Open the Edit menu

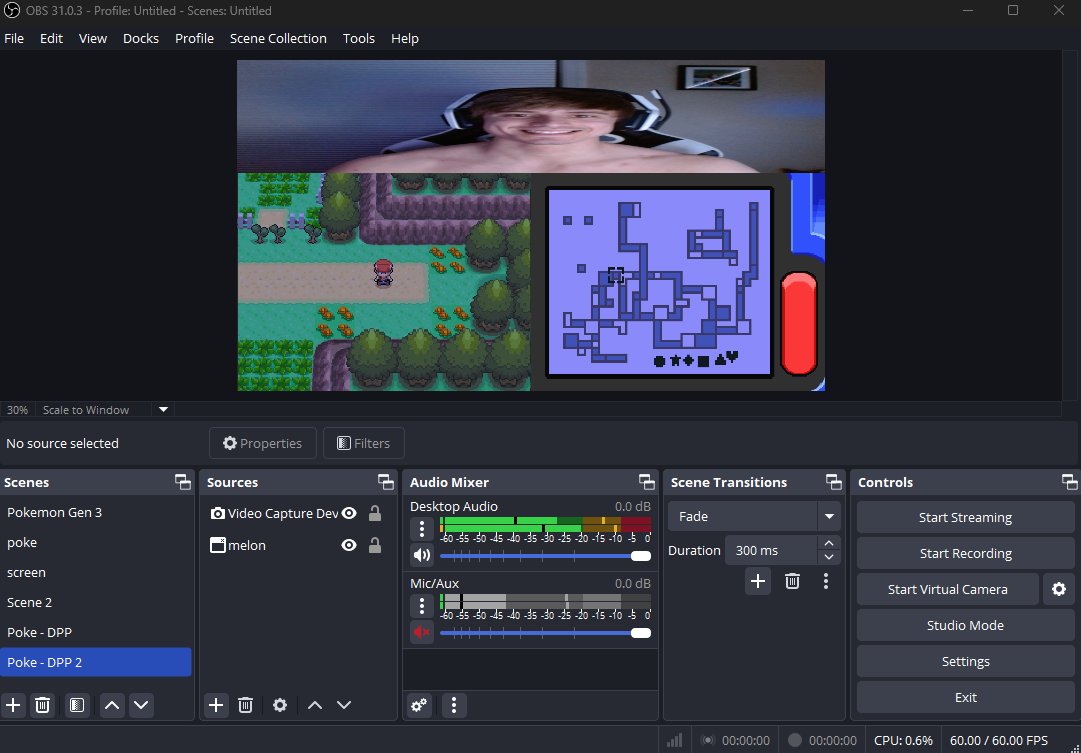coord(51,39)
